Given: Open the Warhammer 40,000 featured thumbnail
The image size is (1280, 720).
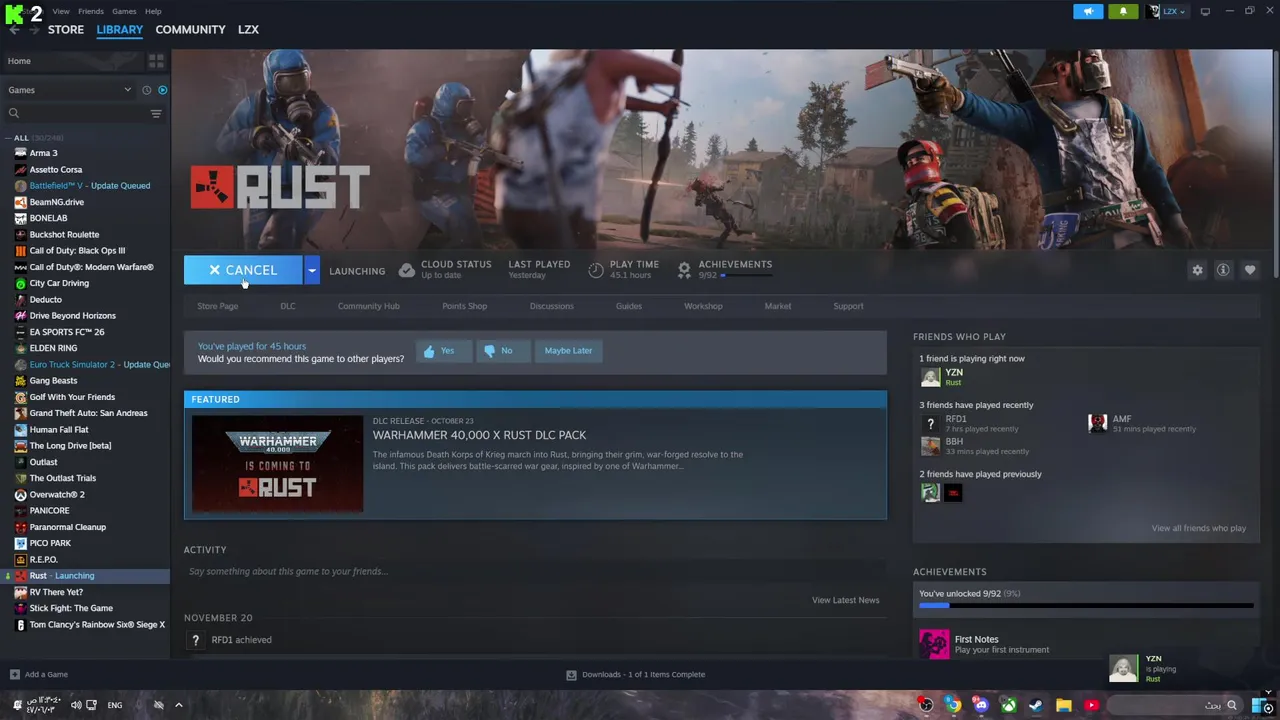Looking at the screenshot, I should pos(278,464).
